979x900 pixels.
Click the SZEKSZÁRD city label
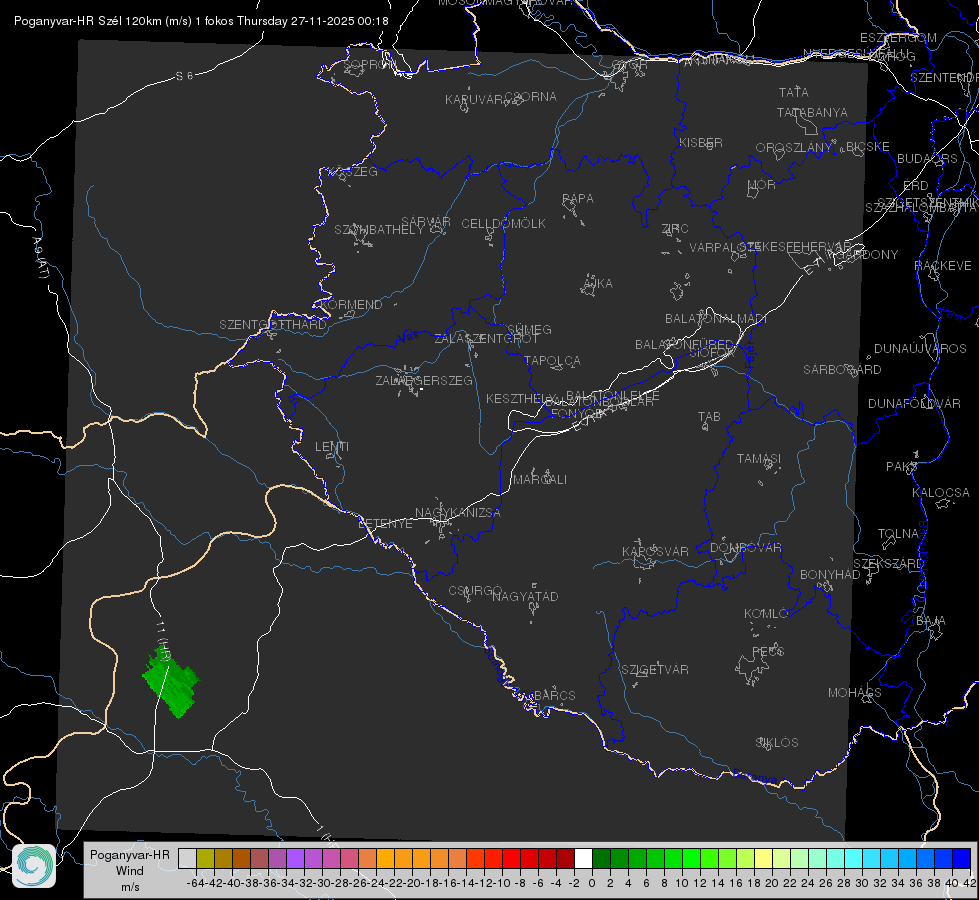click(x=888, y=564)
